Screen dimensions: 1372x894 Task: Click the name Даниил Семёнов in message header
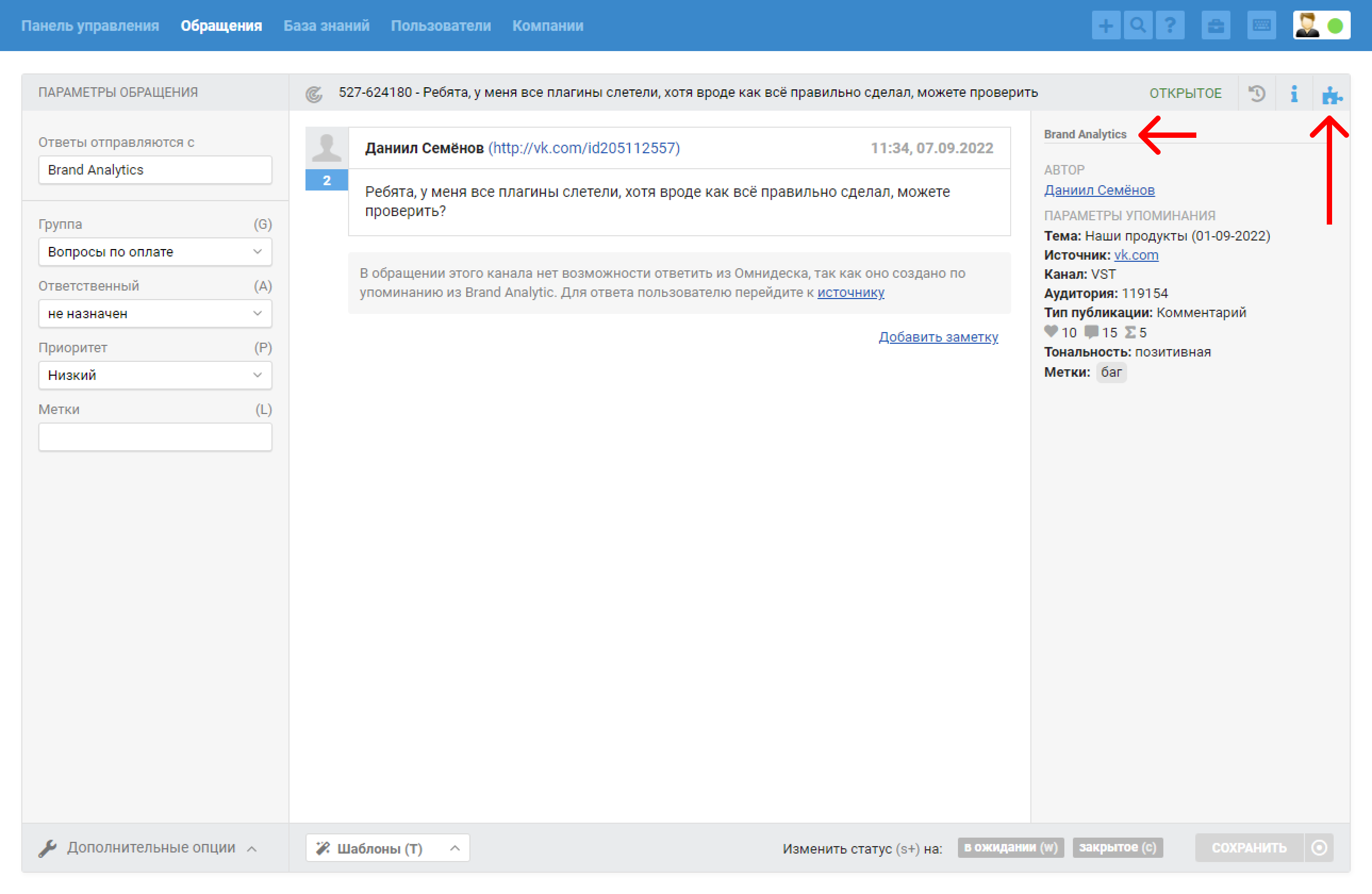(424, 148)
